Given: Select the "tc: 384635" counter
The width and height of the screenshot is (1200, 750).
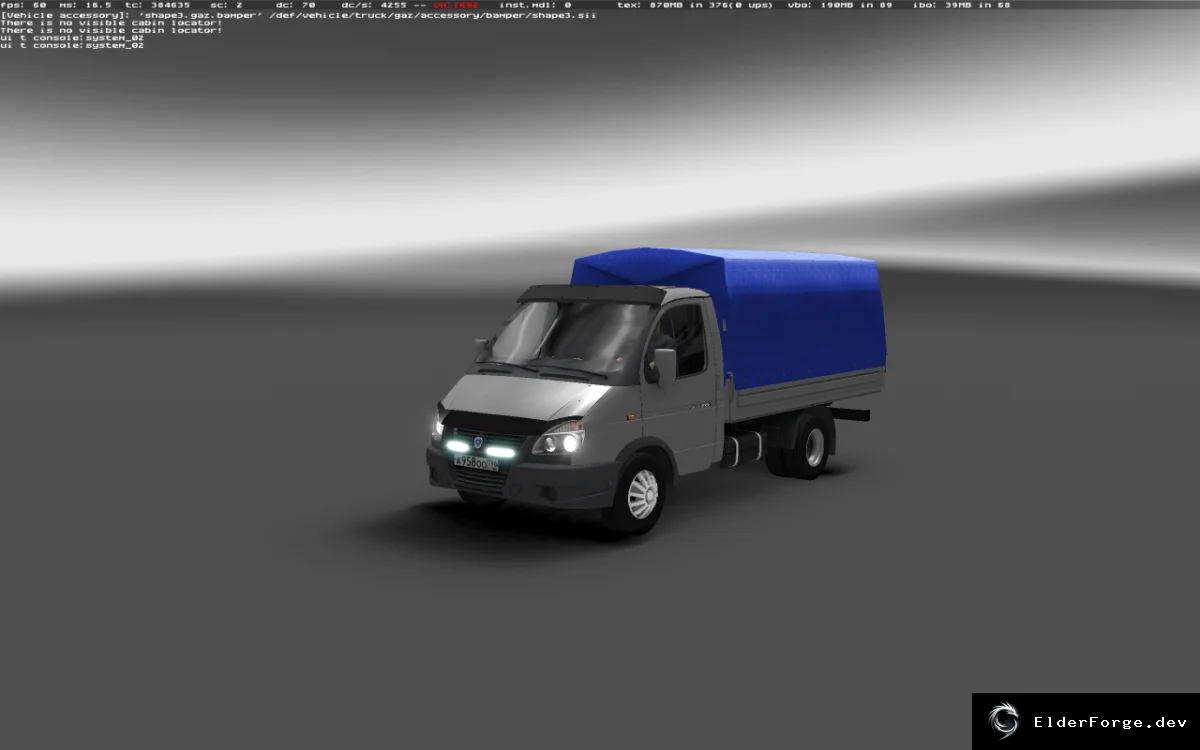Looking at the screenshot, I should pos(157,5).
